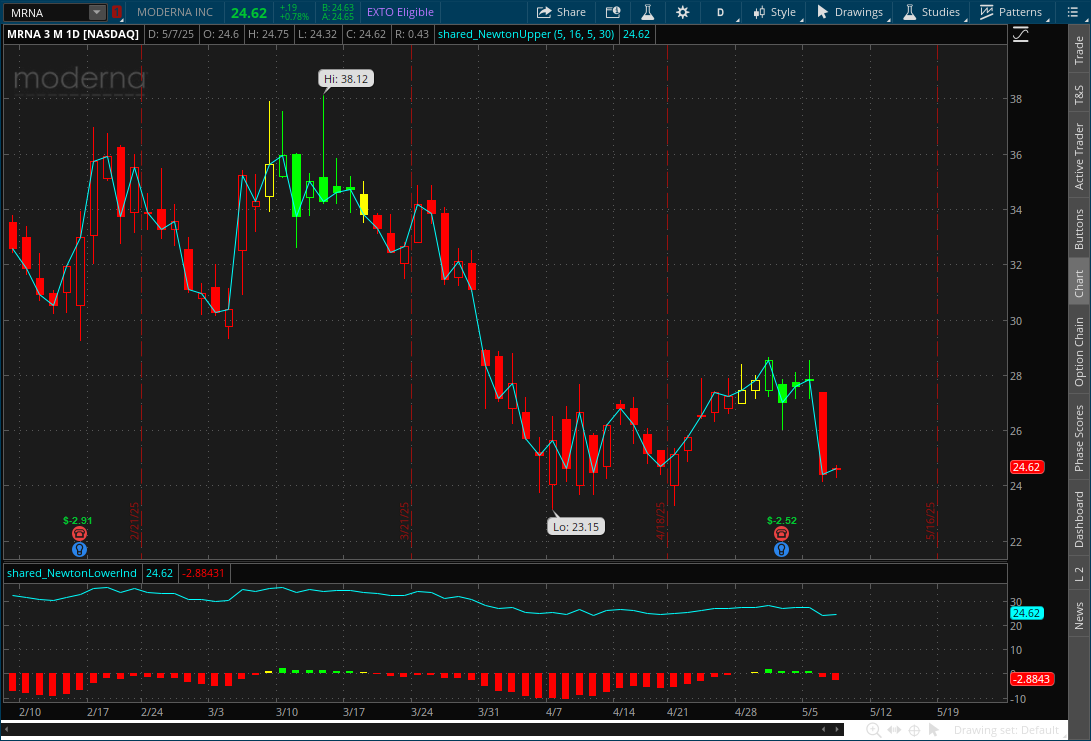
Task: Click the blue lightbulb icon under $-2.91
Action: click(79, 550)
